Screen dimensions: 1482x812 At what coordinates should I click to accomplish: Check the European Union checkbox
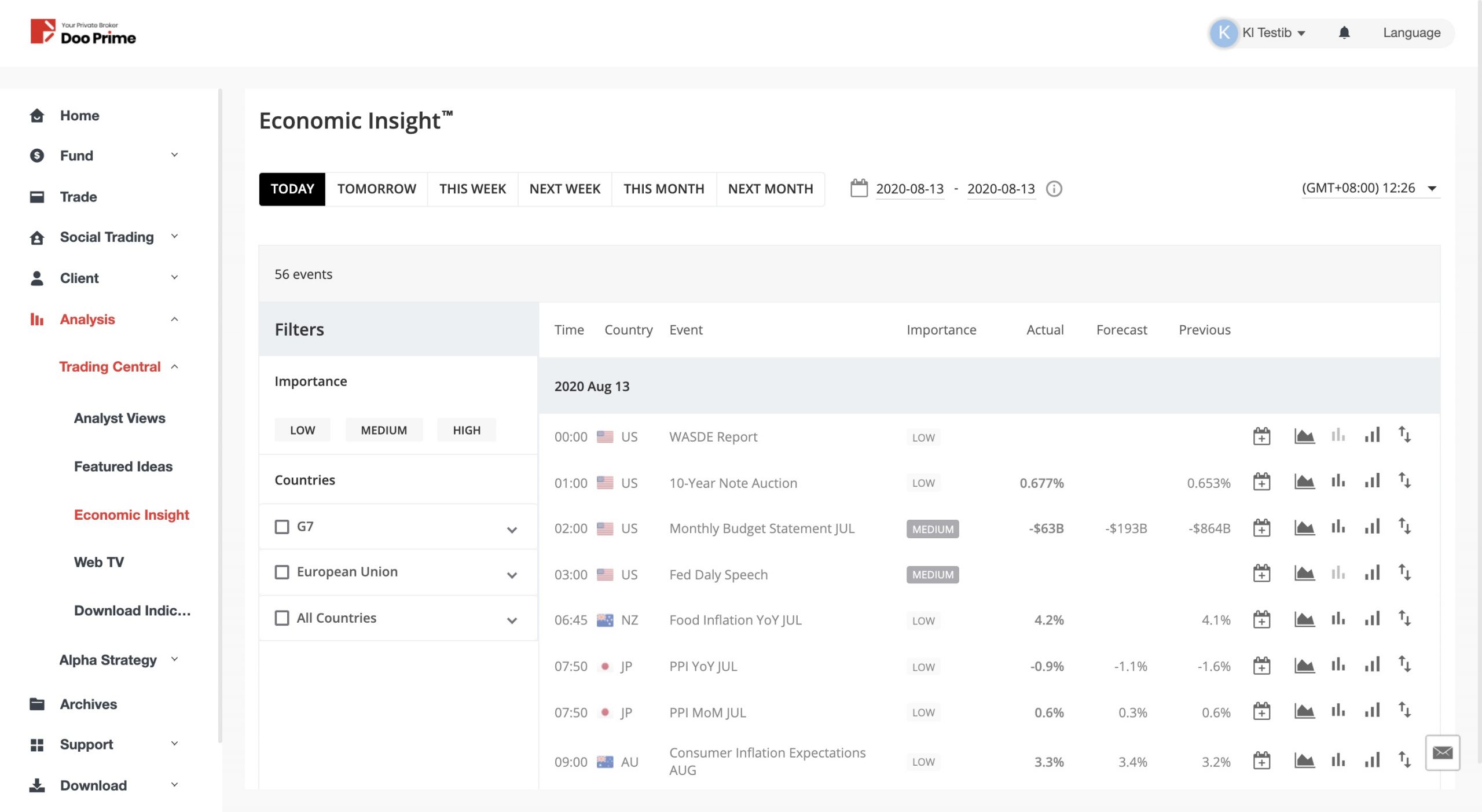pyautogui.click(x=282, y=572)
